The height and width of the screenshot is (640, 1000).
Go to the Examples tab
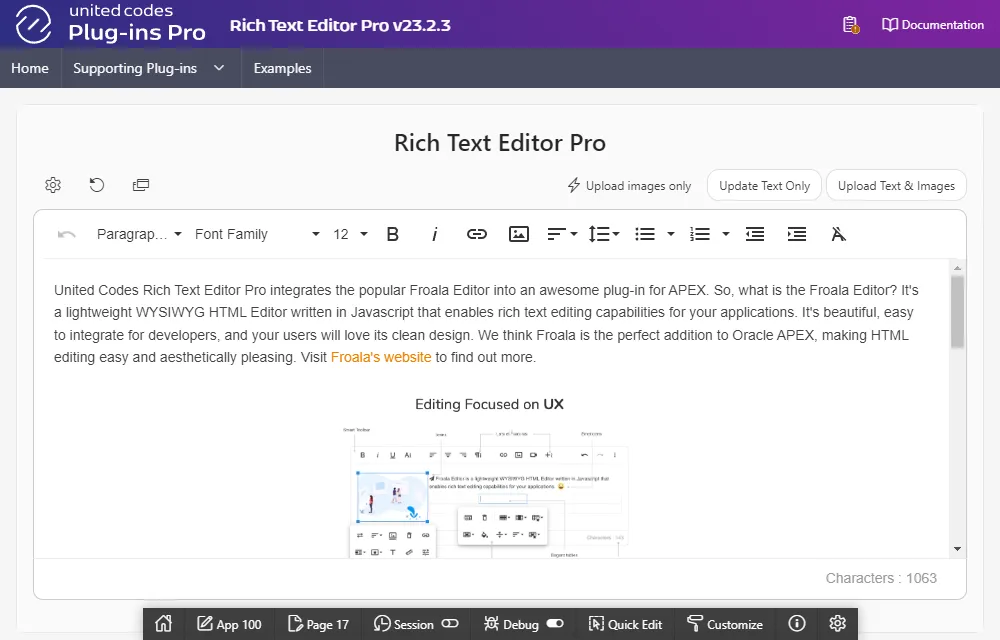coord(282,68)
